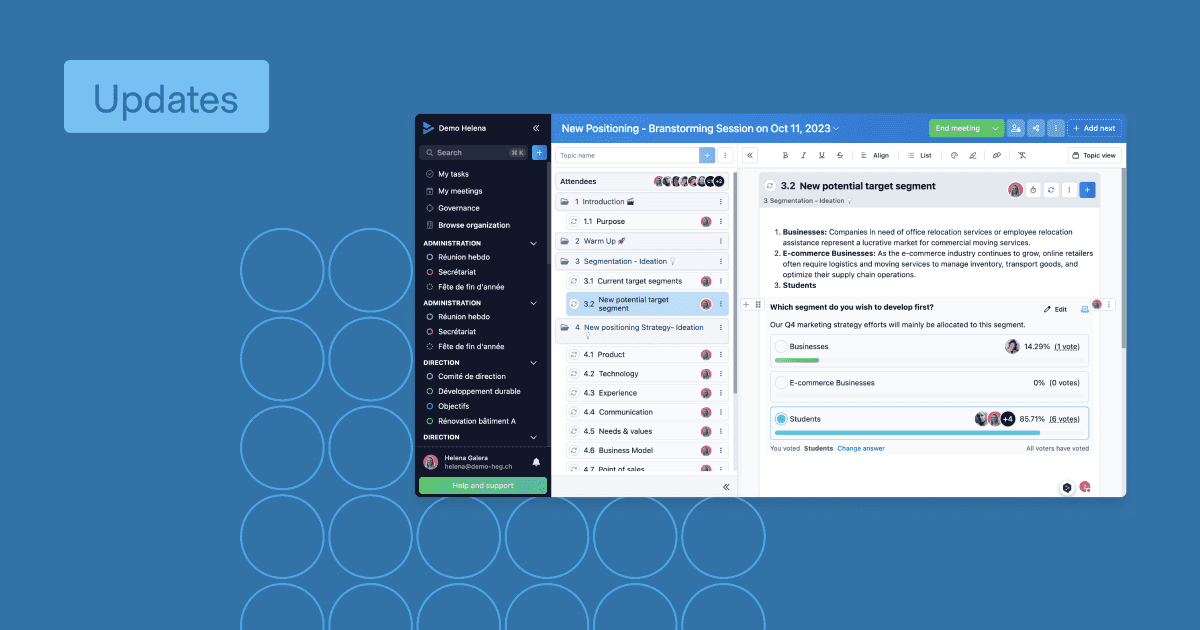
Task: Collapse the left sidebar with double-chevron icon
Action: [536, 128]
